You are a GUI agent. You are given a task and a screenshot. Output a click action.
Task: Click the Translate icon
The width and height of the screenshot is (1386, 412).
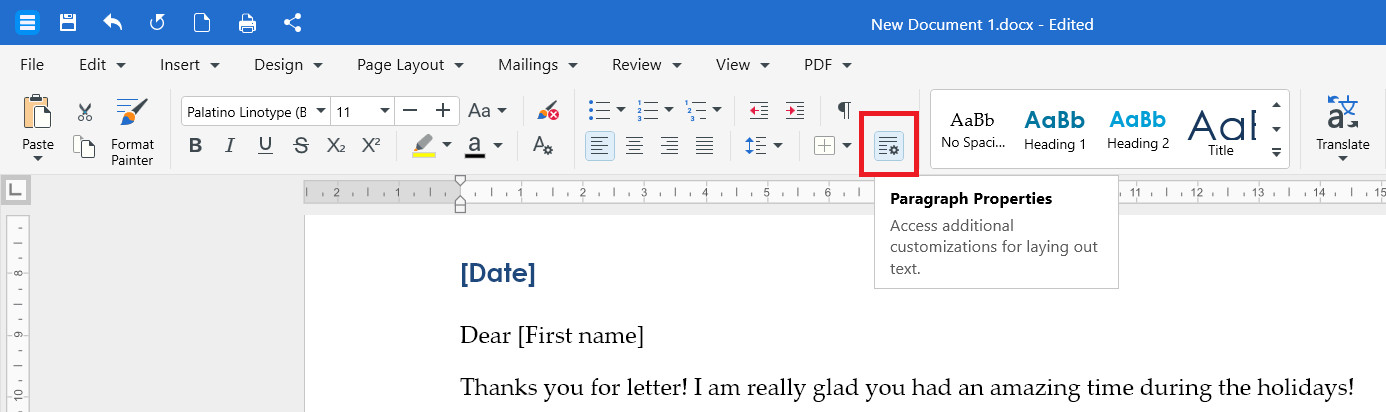pyautogui.click(x=1342, y=112)
